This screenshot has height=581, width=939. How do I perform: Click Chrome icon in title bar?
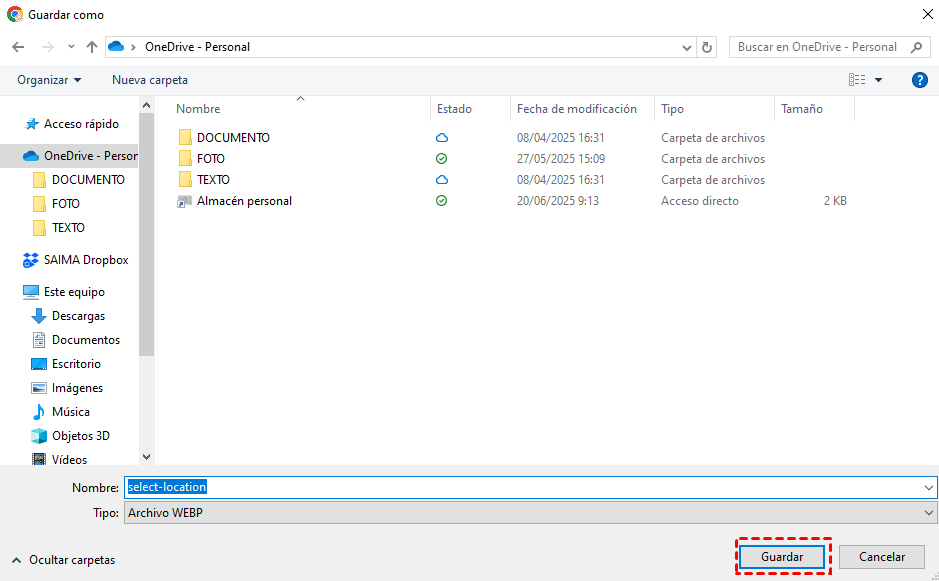(14, 14)
